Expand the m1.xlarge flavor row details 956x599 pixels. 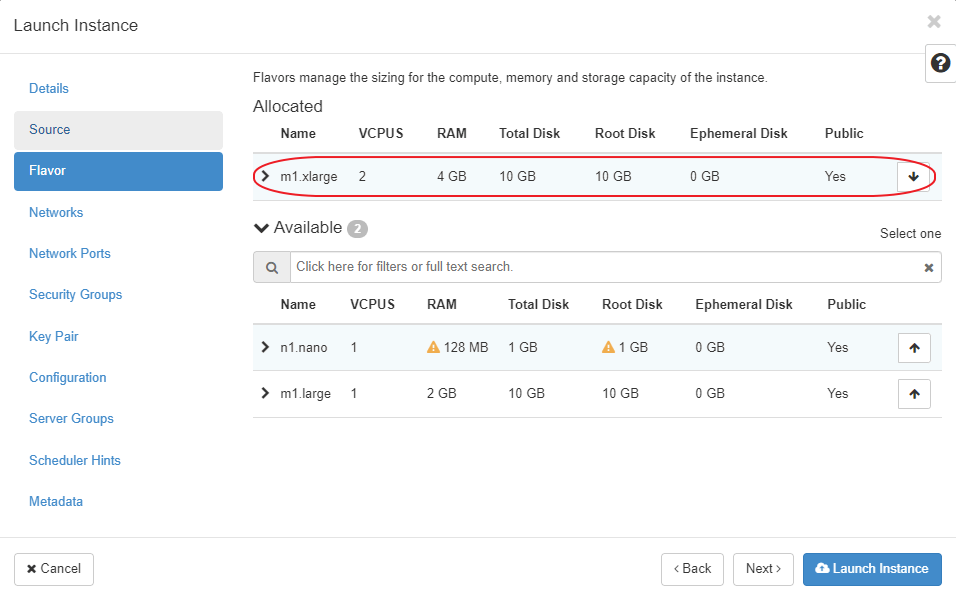coord(265,177)
